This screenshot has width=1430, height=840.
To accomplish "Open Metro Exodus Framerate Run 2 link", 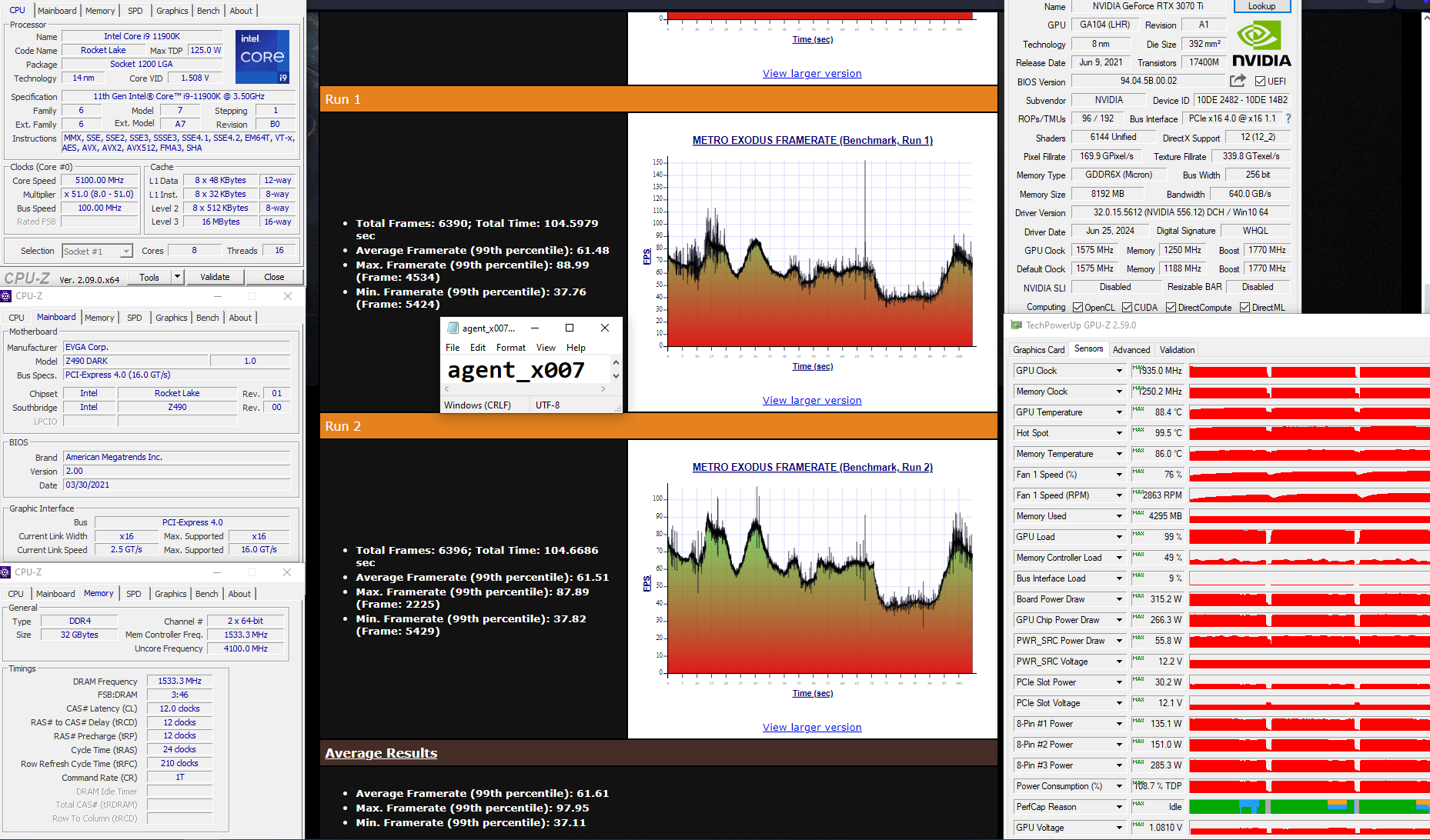I will [x=813, y=467].
